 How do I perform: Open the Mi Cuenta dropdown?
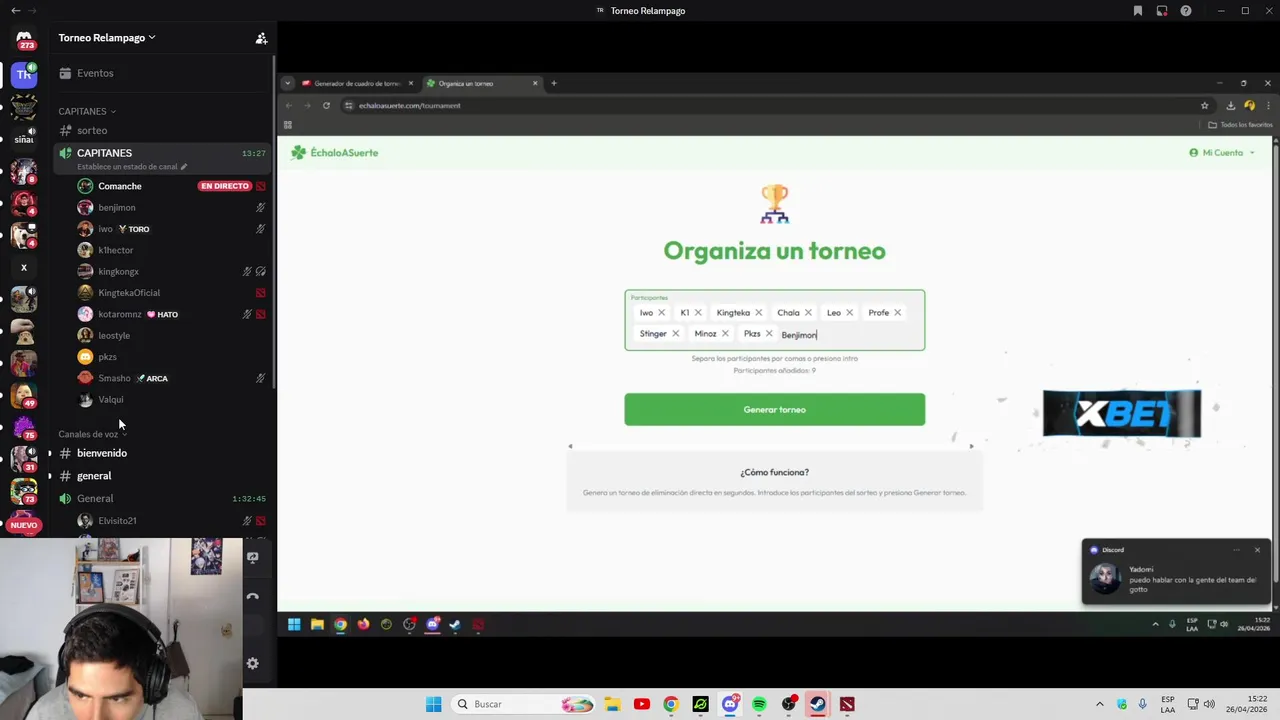[x=1222, y=153]
